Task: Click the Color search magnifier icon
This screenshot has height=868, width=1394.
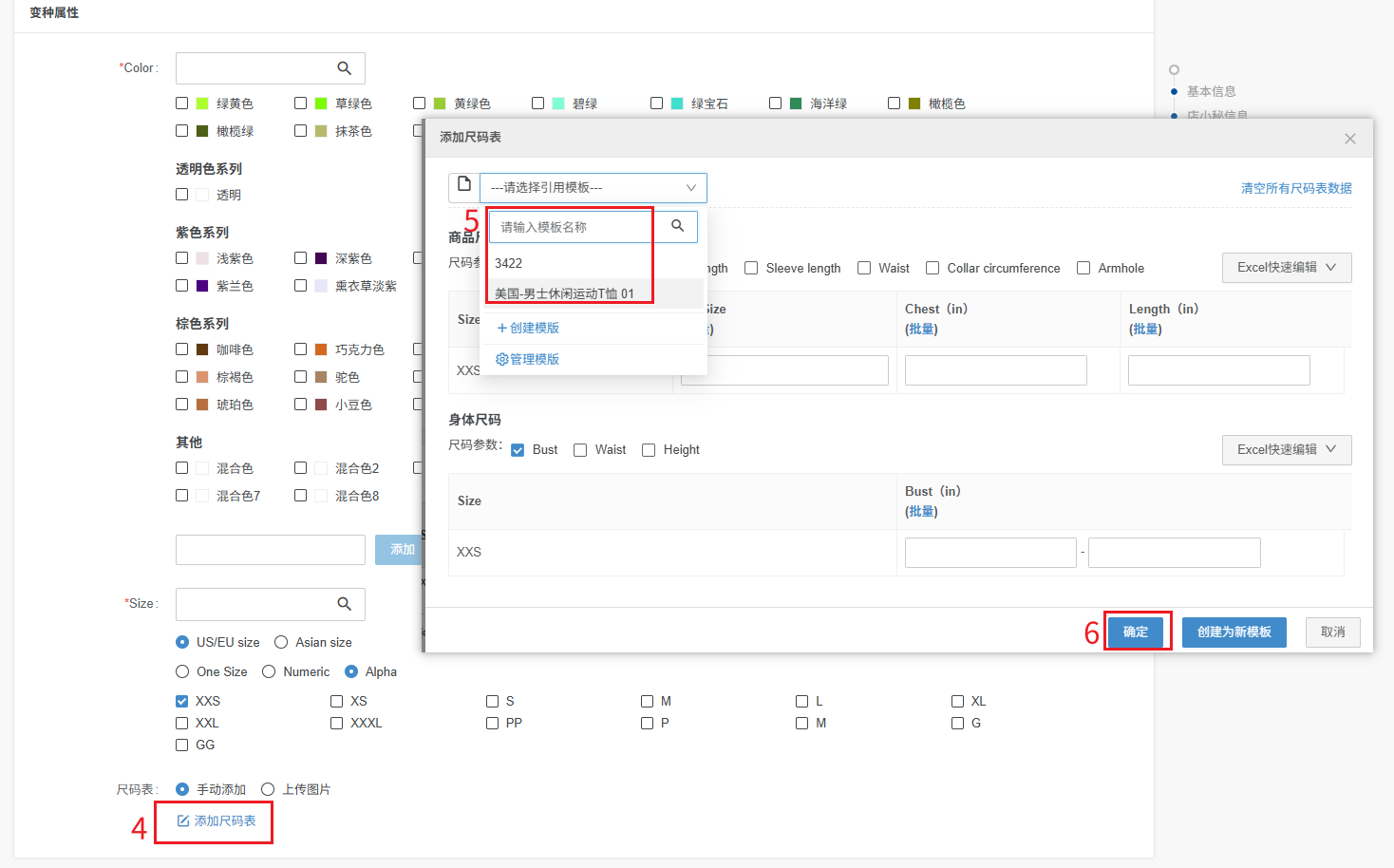Action: click(x=344, y=68)
